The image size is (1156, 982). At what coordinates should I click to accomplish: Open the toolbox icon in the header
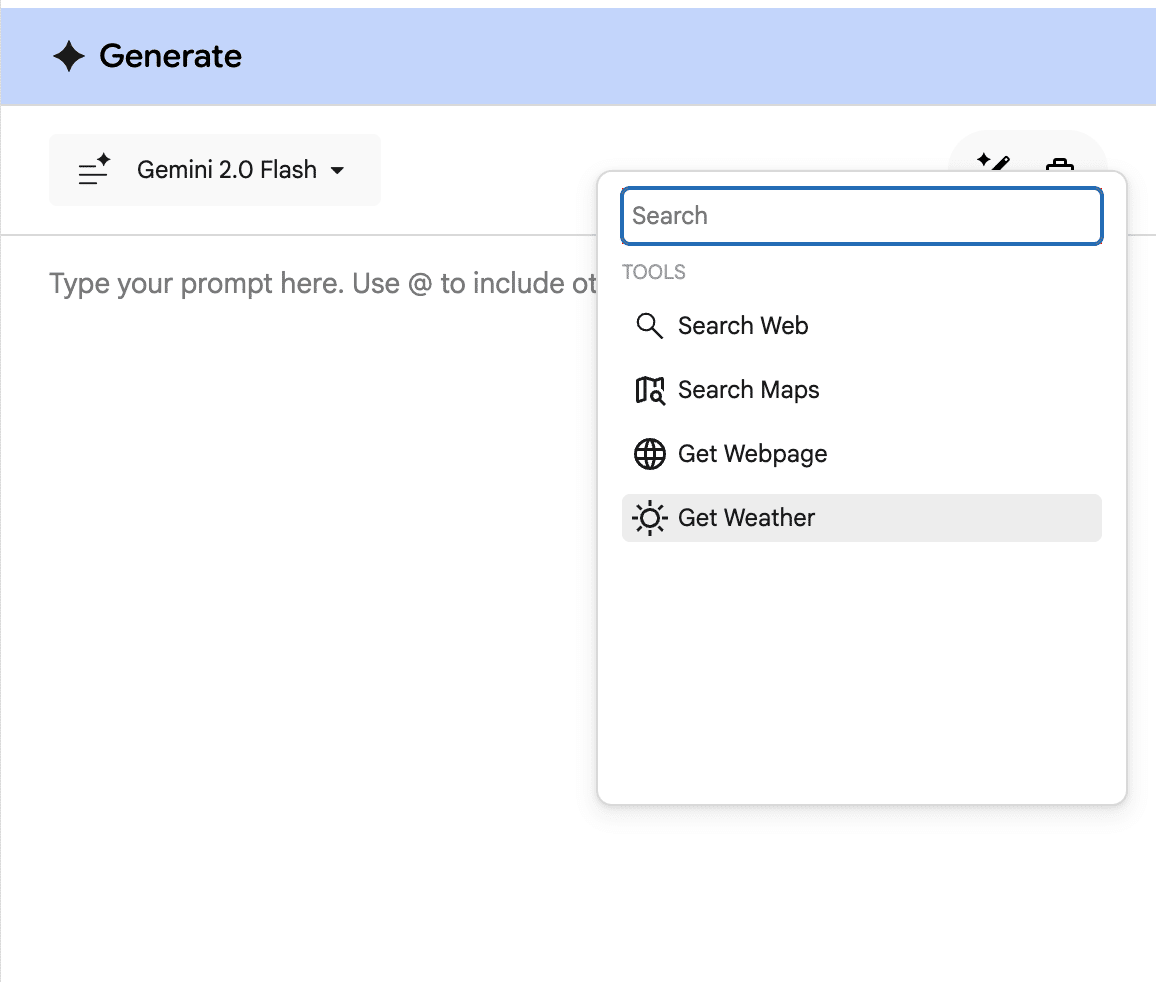click(1060, 167)
